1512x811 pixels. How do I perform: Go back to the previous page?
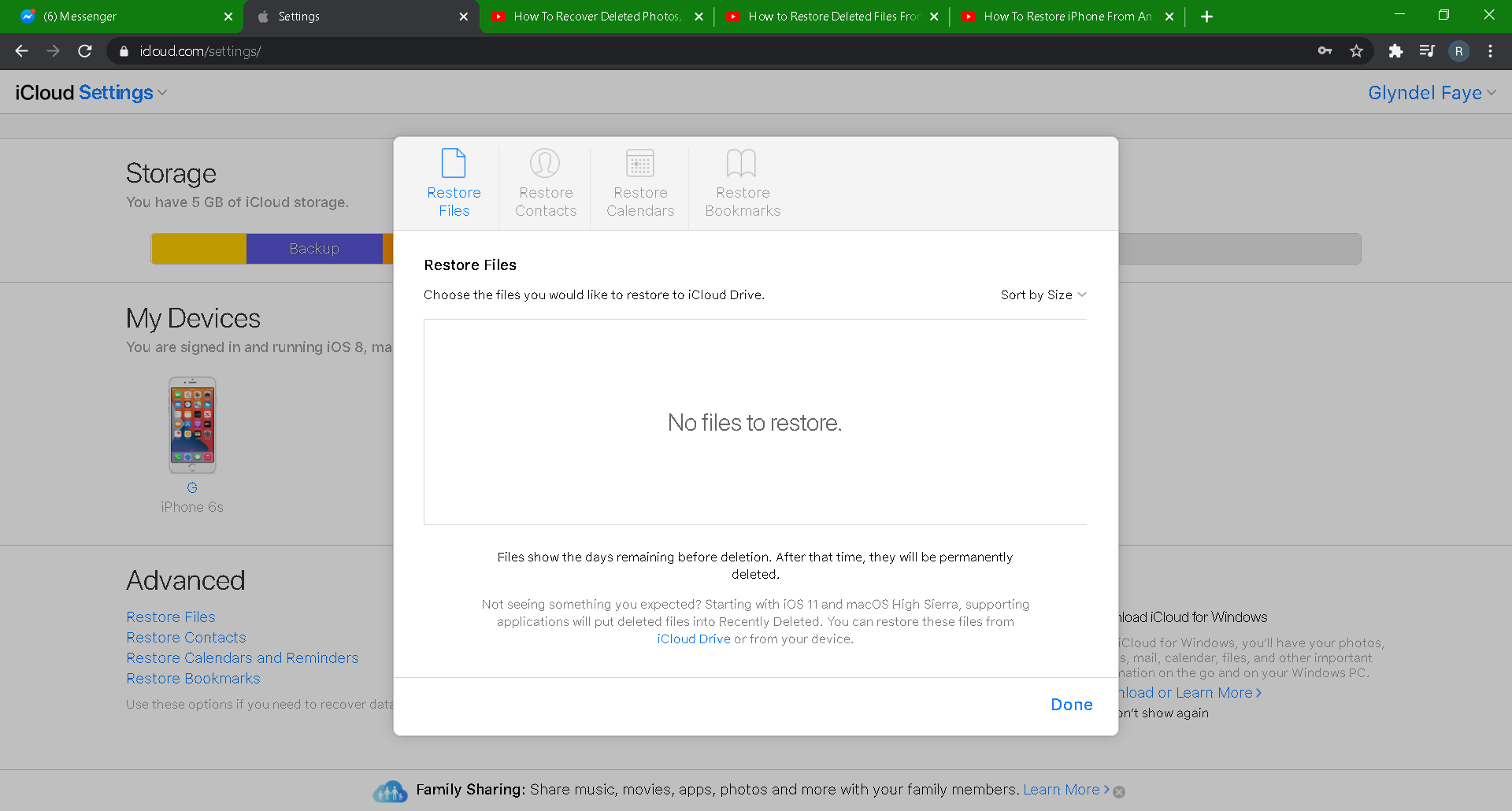pos(21,51)
